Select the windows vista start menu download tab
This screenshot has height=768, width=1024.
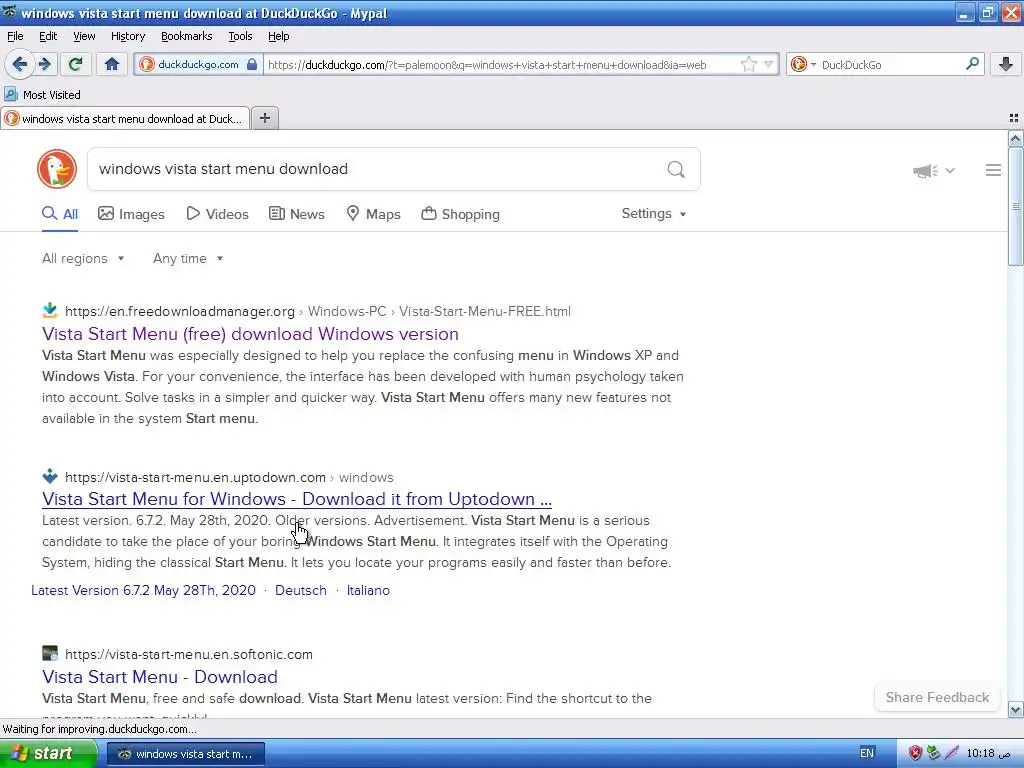(125, 119)
